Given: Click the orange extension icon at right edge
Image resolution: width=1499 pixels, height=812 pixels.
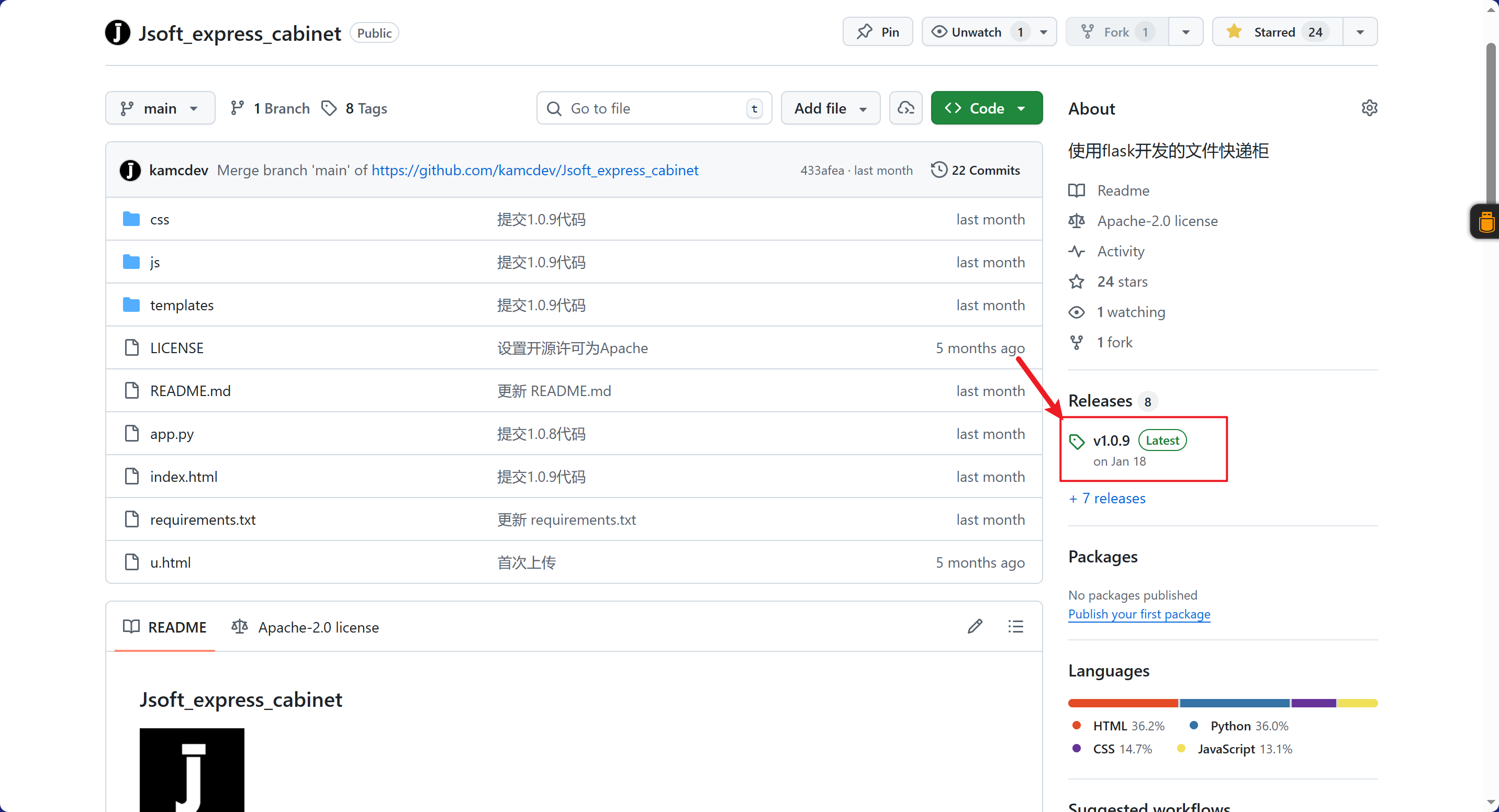Looking at the screenshot, I should pos(1486,222).
